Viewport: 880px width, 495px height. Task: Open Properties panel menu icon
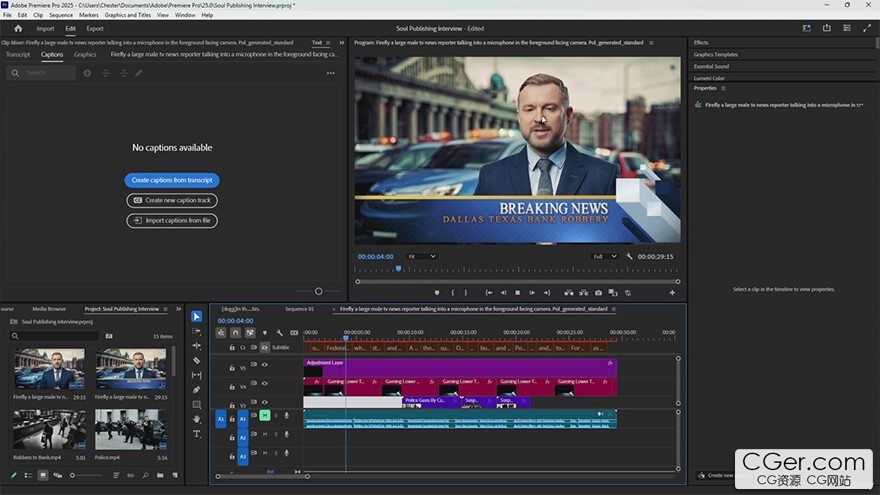pos(723,88)
